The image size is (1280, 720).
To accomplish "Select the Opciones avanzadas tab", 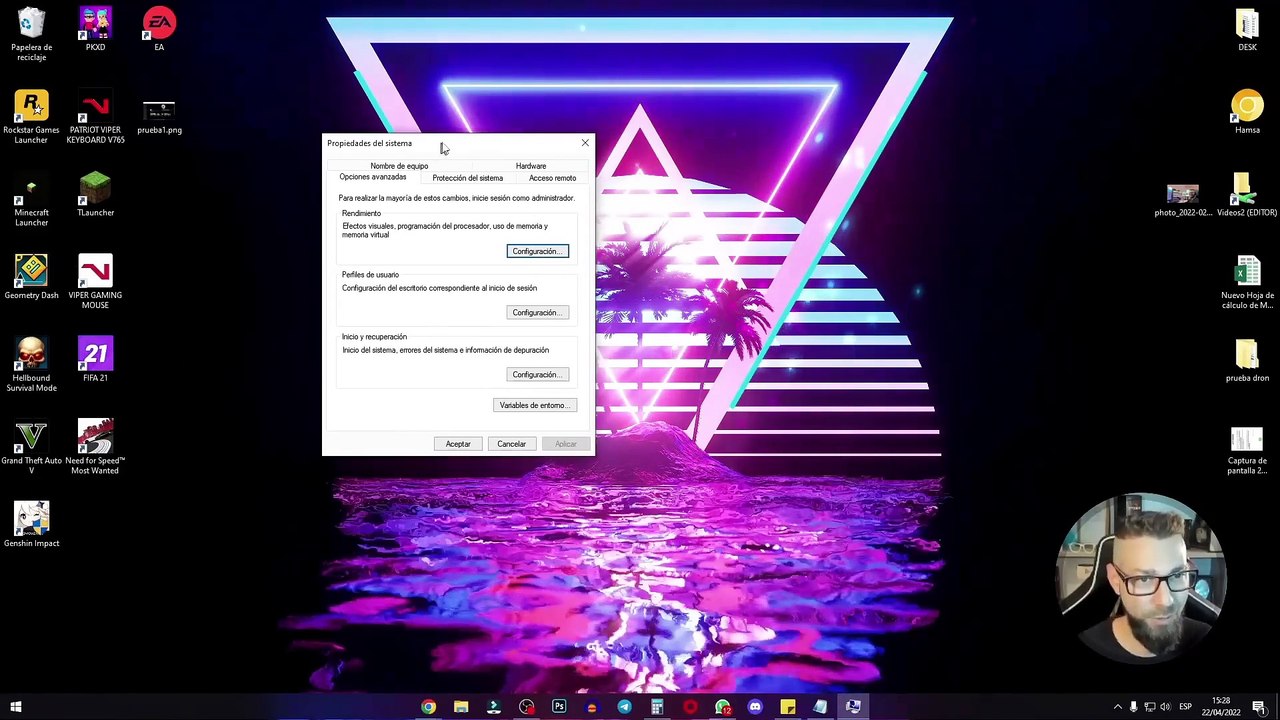I will pos(373,177).
